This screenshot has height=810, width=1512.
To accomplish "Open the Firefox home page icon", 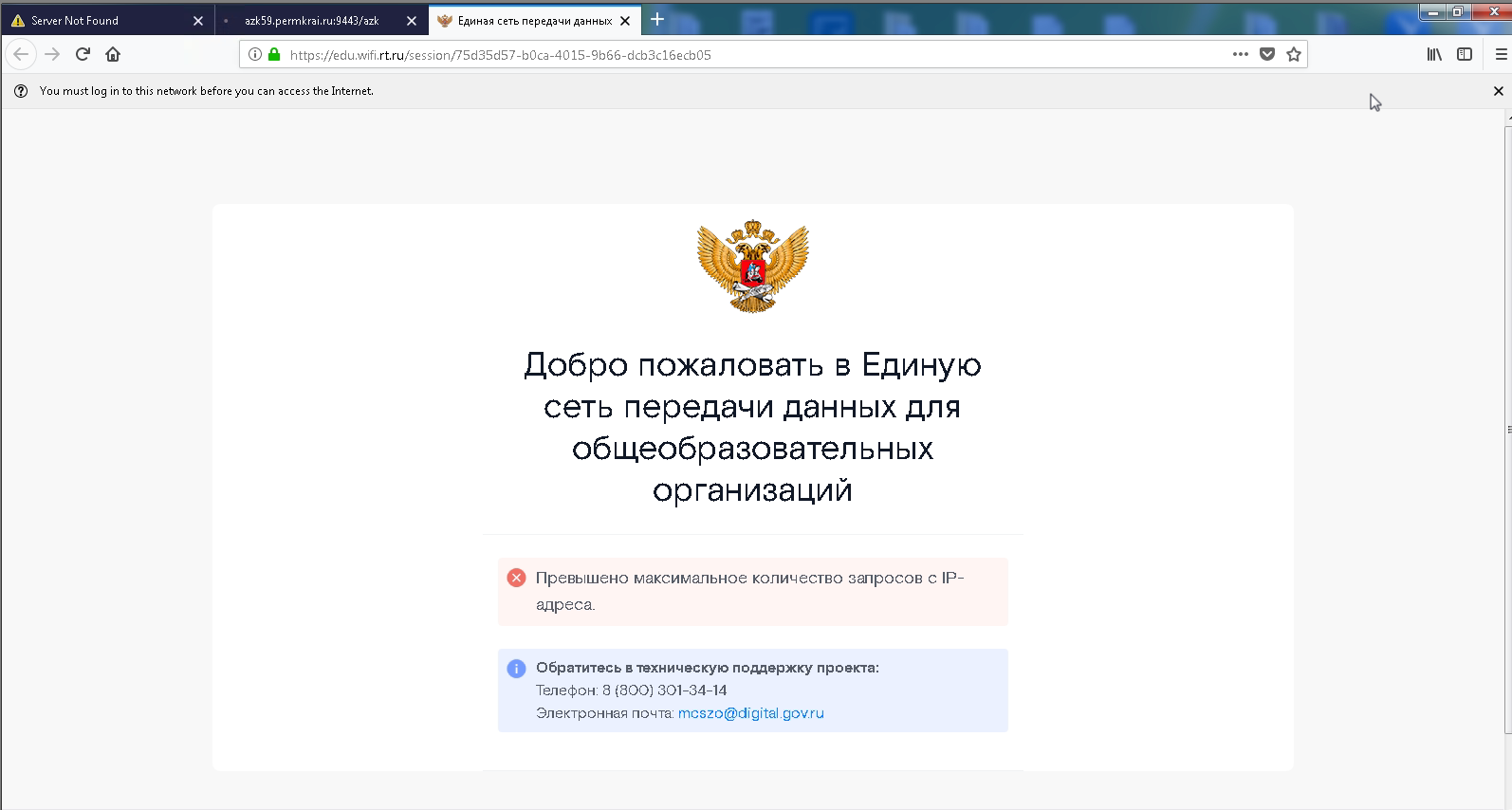I will point(113,54).
